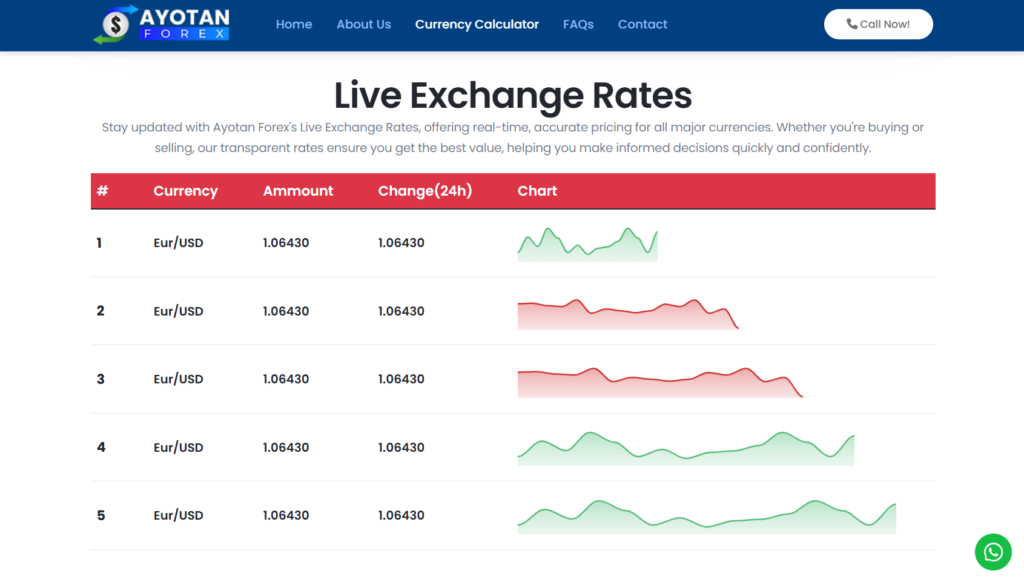Click the Ammount column header

pyautogui.click(x=298, y=191)
